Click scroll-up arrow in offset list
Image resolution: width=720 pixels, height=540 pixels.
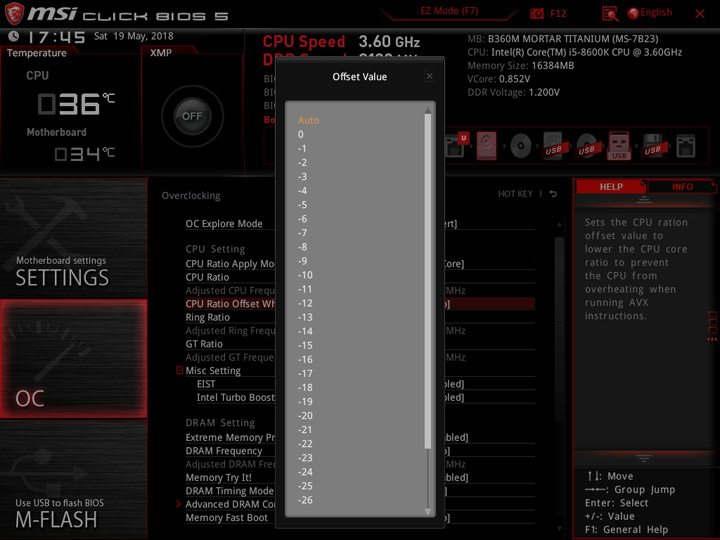click(x=428, y=110)
